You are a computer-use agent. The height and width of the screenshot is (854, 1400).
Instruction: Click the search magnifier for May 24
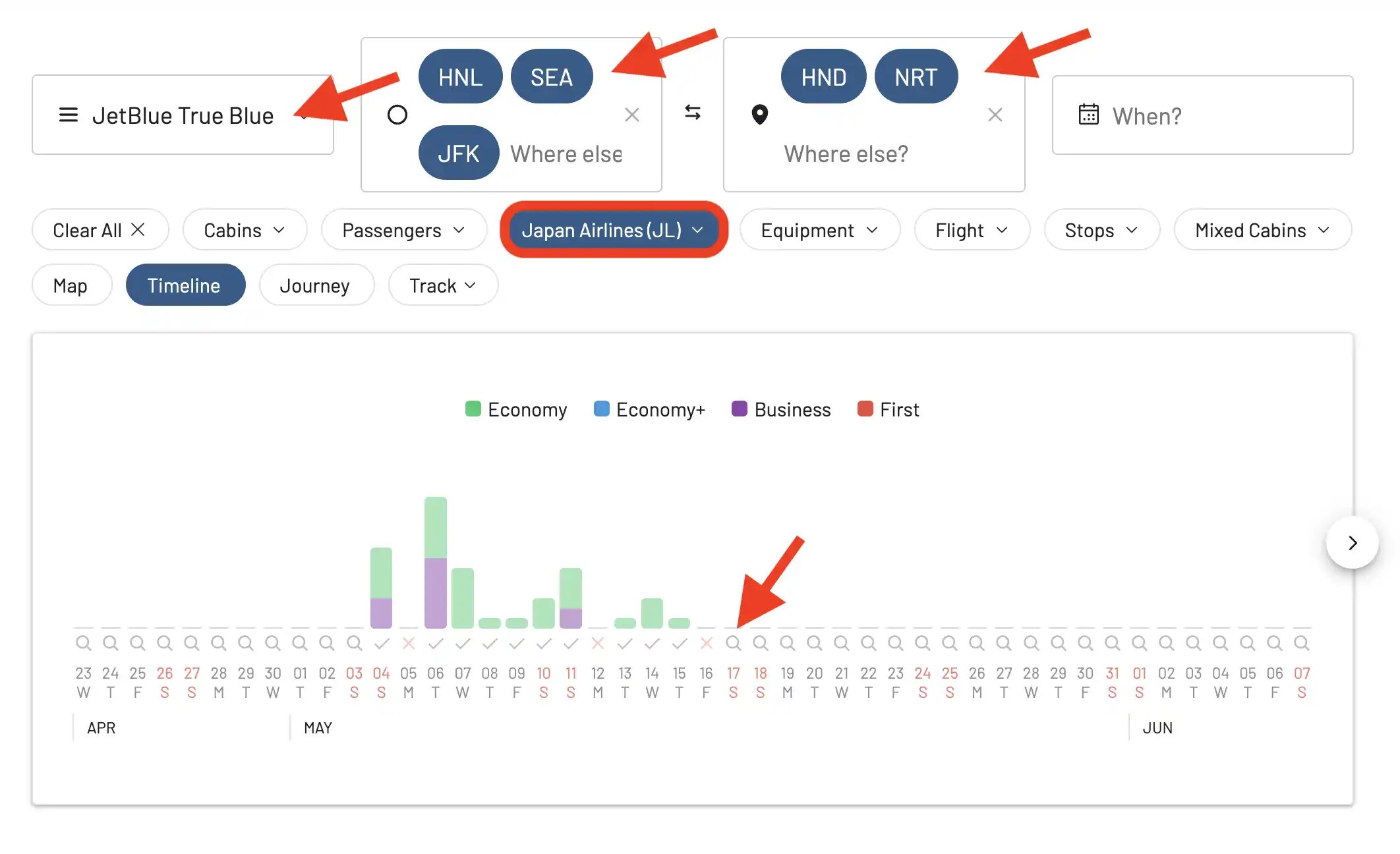(x=922, y=642)
